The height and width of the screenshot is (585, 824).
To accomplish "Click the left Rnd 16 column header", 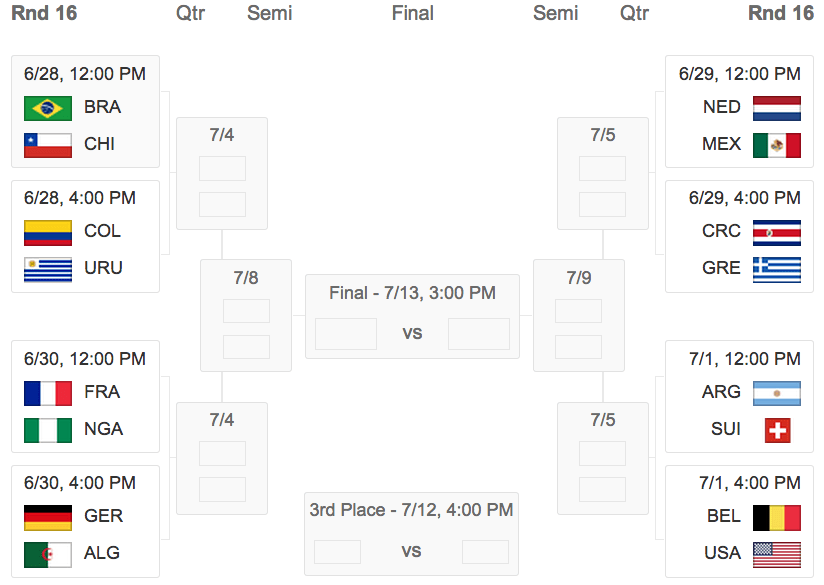I will (44, 13).
